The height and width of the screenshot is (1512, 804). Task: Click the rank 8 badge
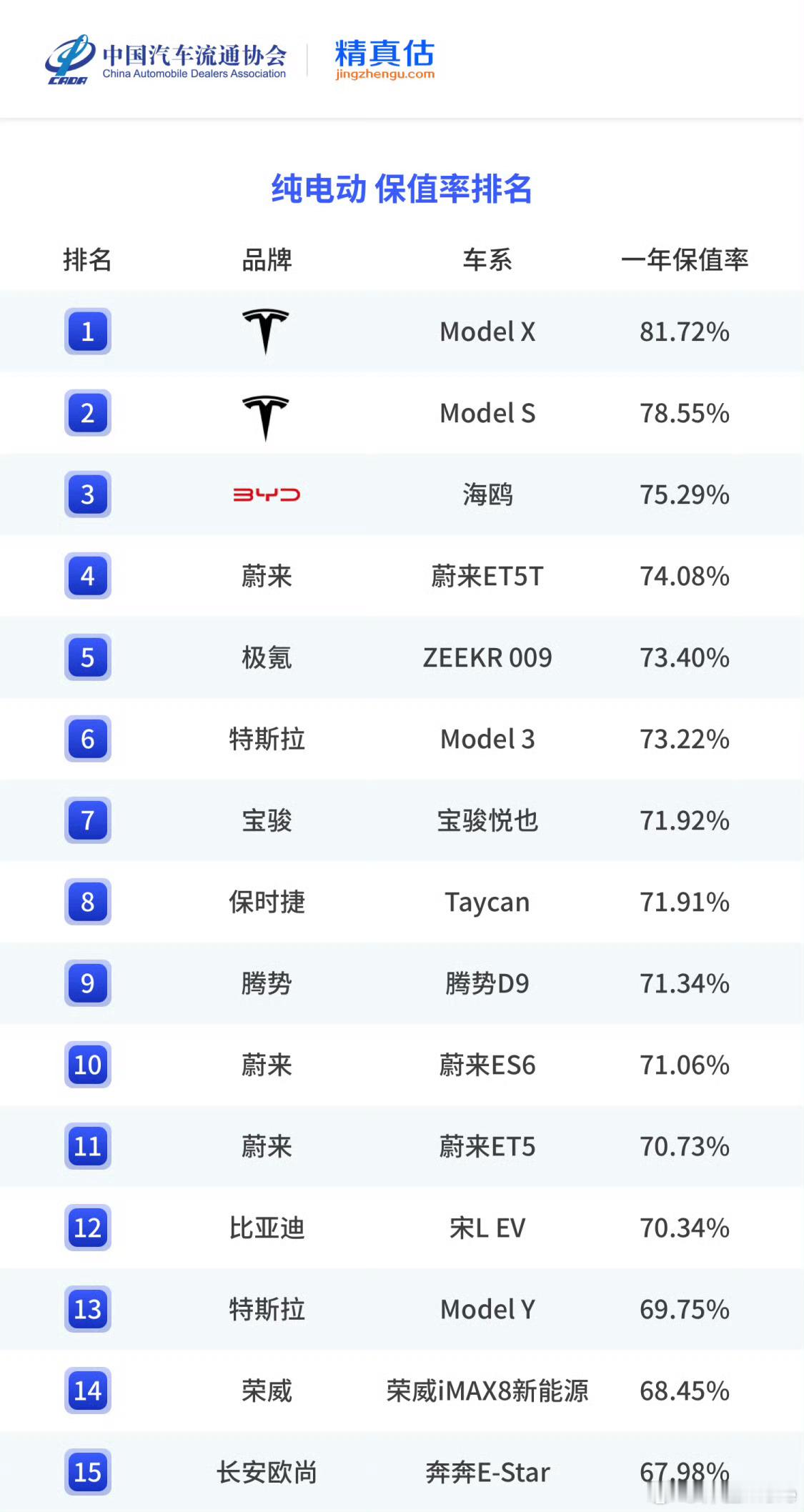point(88,902)
